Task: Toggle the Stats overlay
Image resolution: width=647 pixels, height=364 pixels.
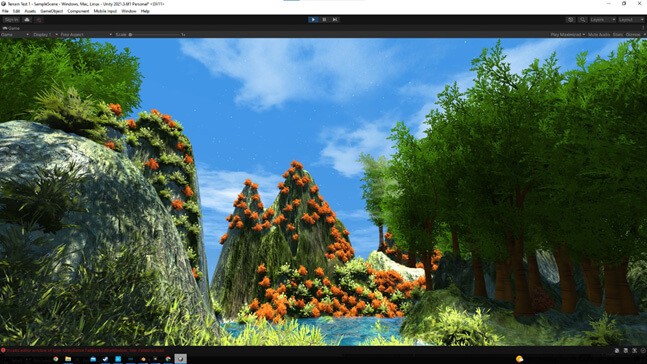Action: [618, 35]
